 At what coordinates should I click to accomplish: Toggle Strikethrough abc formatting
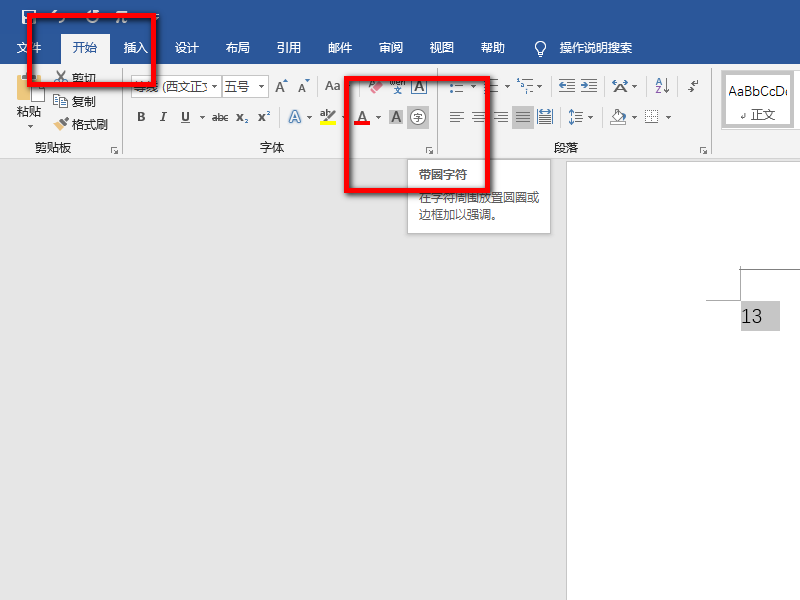point(220,117)
